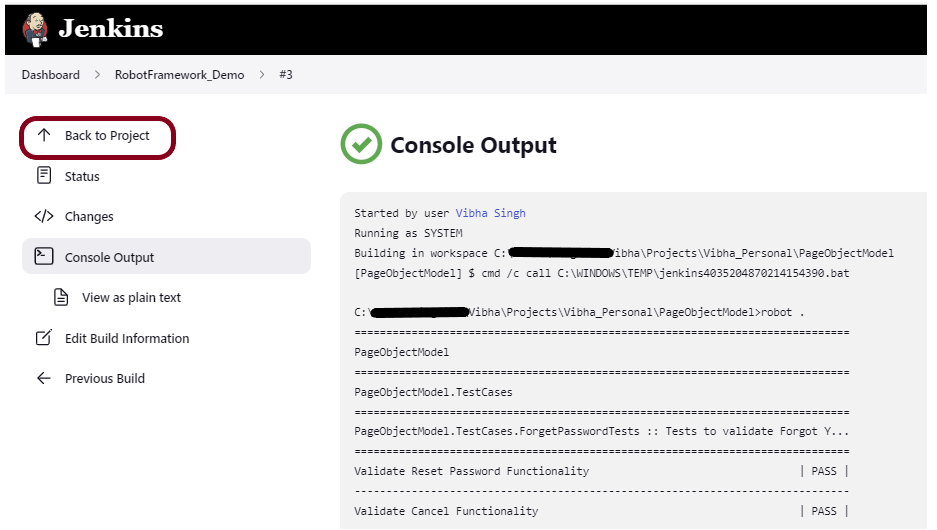Open RobotFramework_Demo project from breadcrumb

tap(179, 75)
